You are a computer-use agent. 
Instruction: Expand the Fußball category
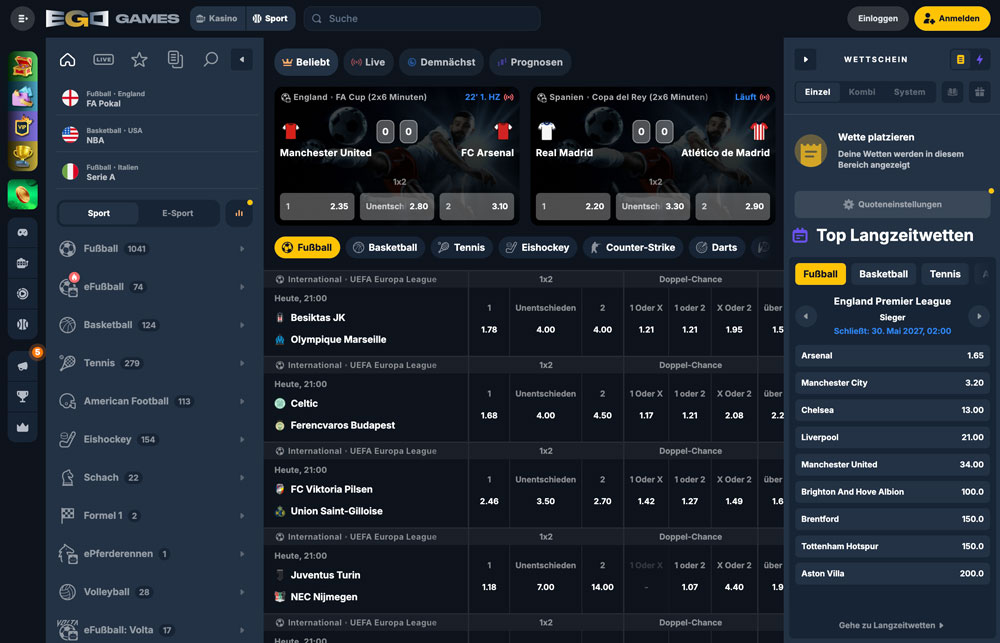point(153,249)
